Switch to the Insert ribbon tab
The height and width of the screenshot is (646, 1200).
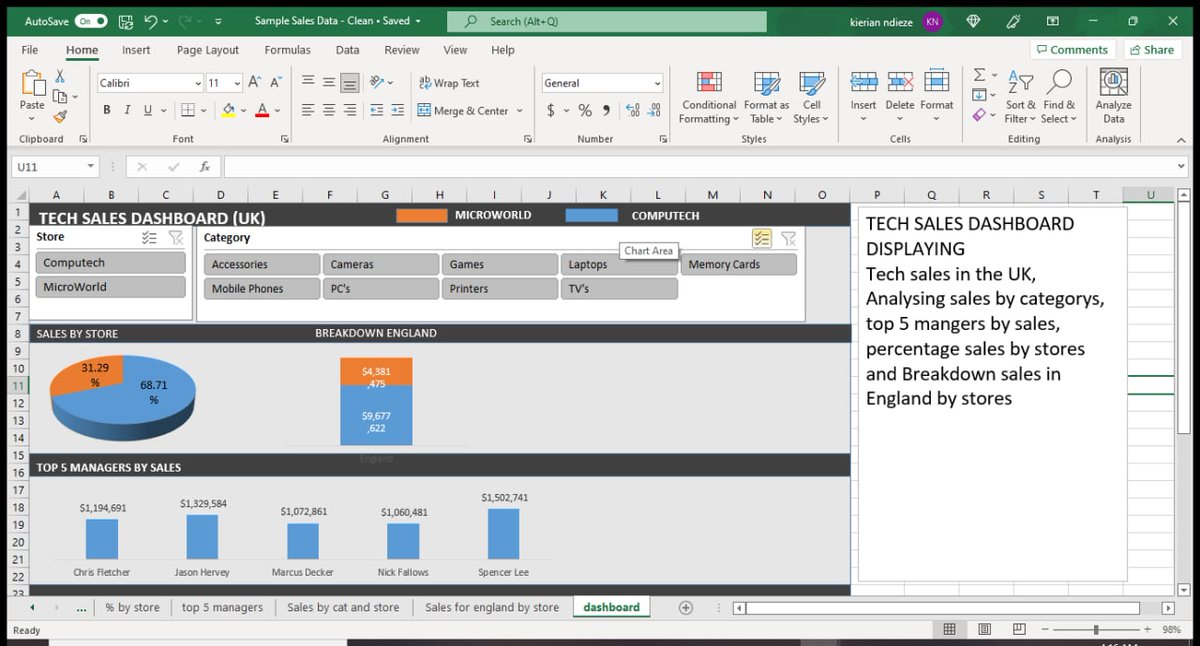136,50
